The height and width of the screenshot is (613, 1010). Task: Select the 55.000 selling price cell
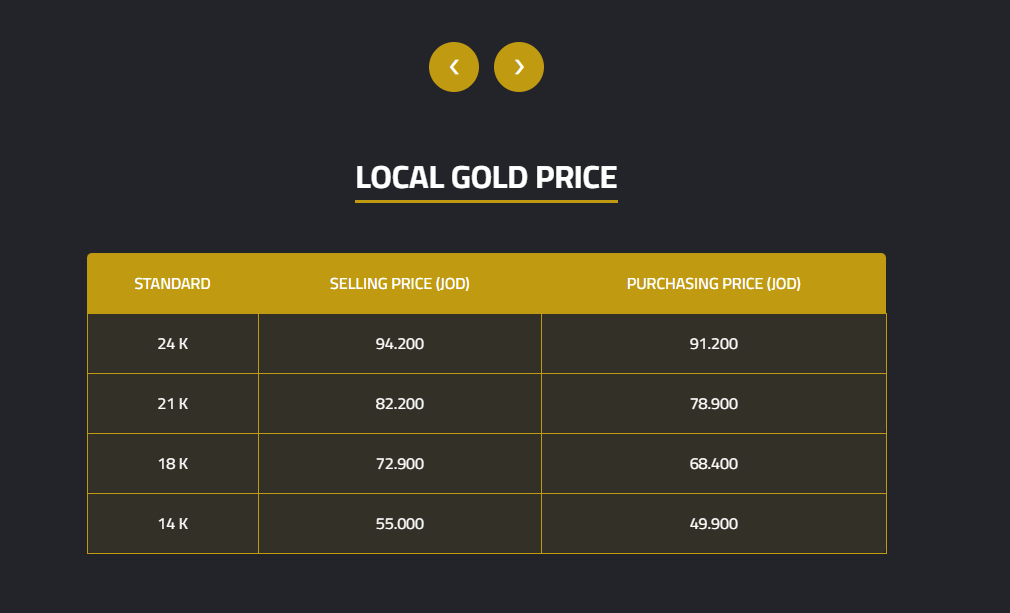[399, 524]
